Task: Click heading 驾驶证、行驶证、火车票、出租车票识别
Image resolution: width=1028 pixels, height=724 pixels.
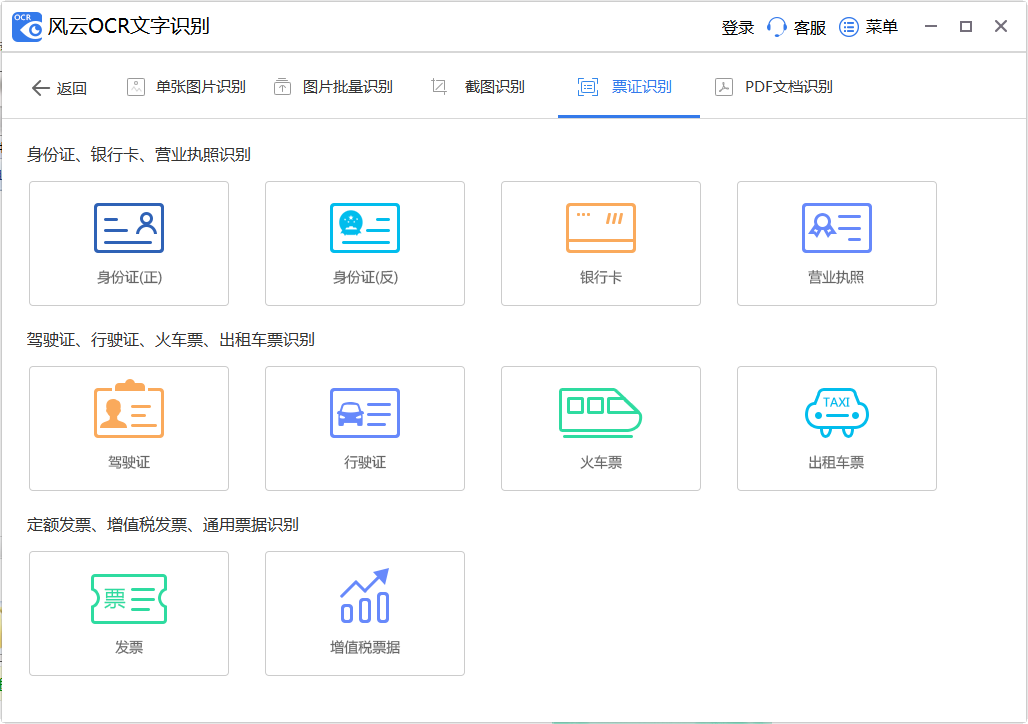Action: [170, 340]
